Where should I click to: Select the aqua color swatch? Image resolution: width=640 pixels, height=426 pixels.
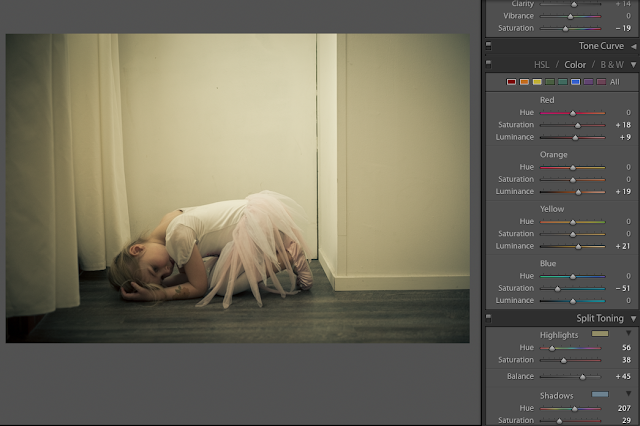(562, 82)
